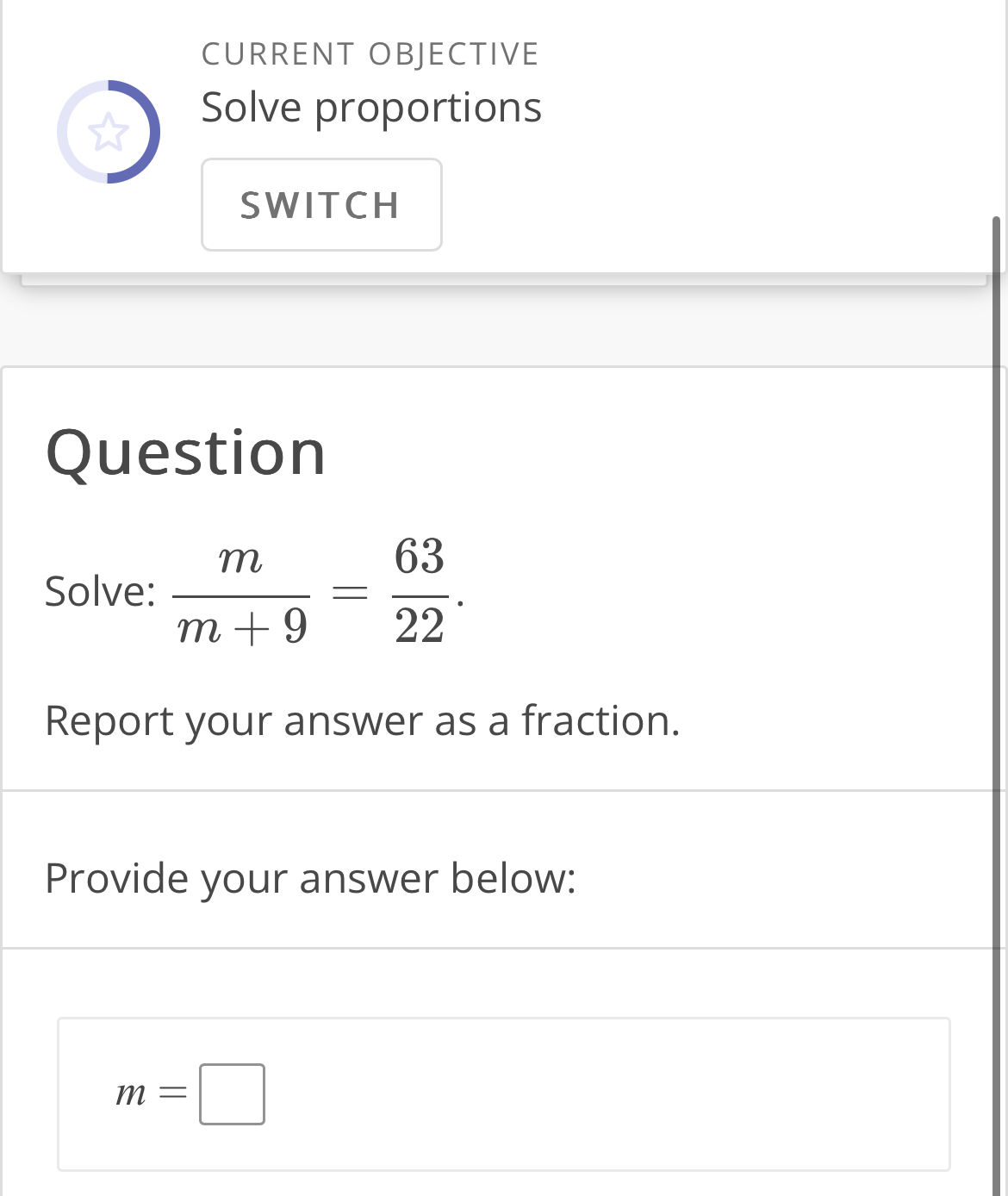Click the CURRENT OBJECTIVE label
Screen dimensions: 1008x1196
(370, 53)
